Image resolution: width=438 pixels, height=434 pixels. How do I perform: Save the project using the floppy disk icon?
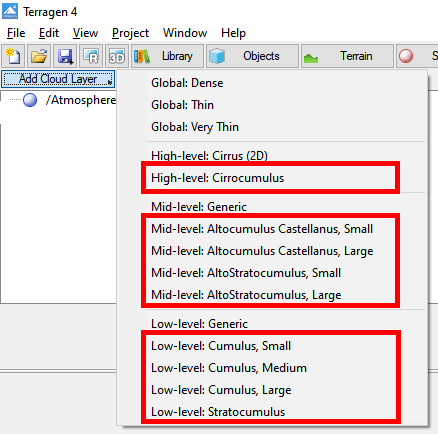point(65,56)
